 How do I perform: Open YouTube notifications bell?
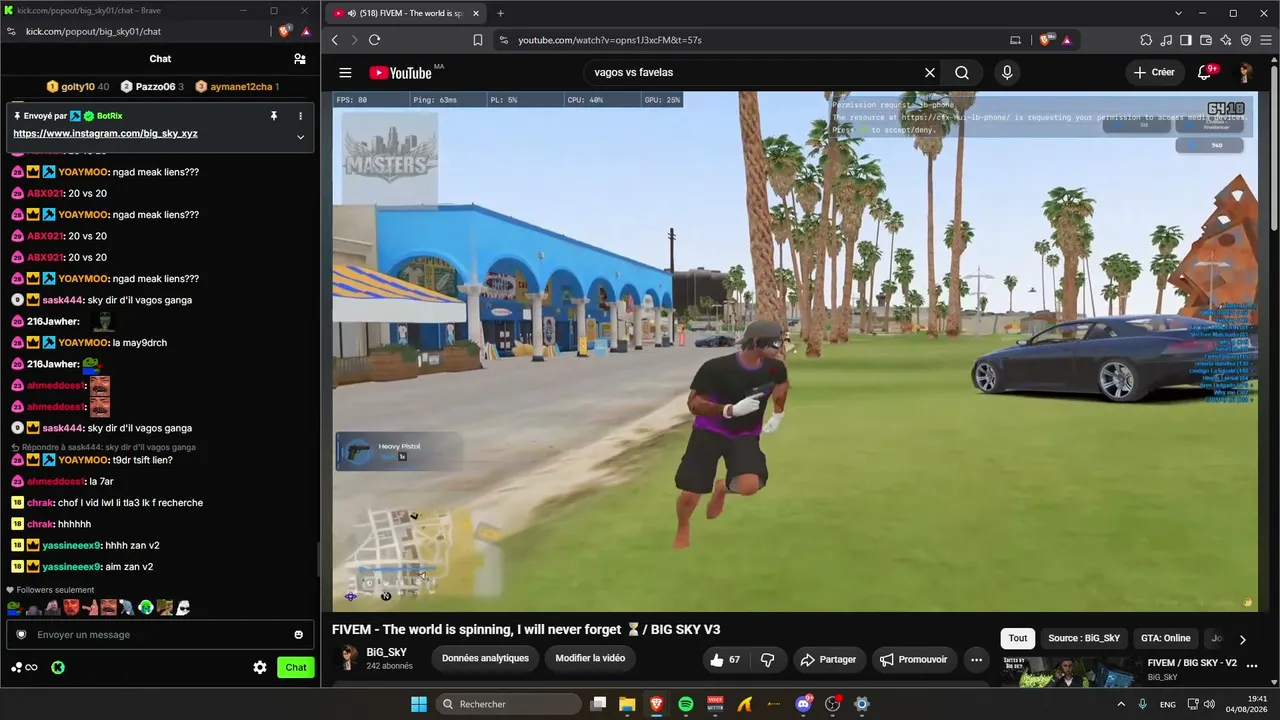point(1205,73)
